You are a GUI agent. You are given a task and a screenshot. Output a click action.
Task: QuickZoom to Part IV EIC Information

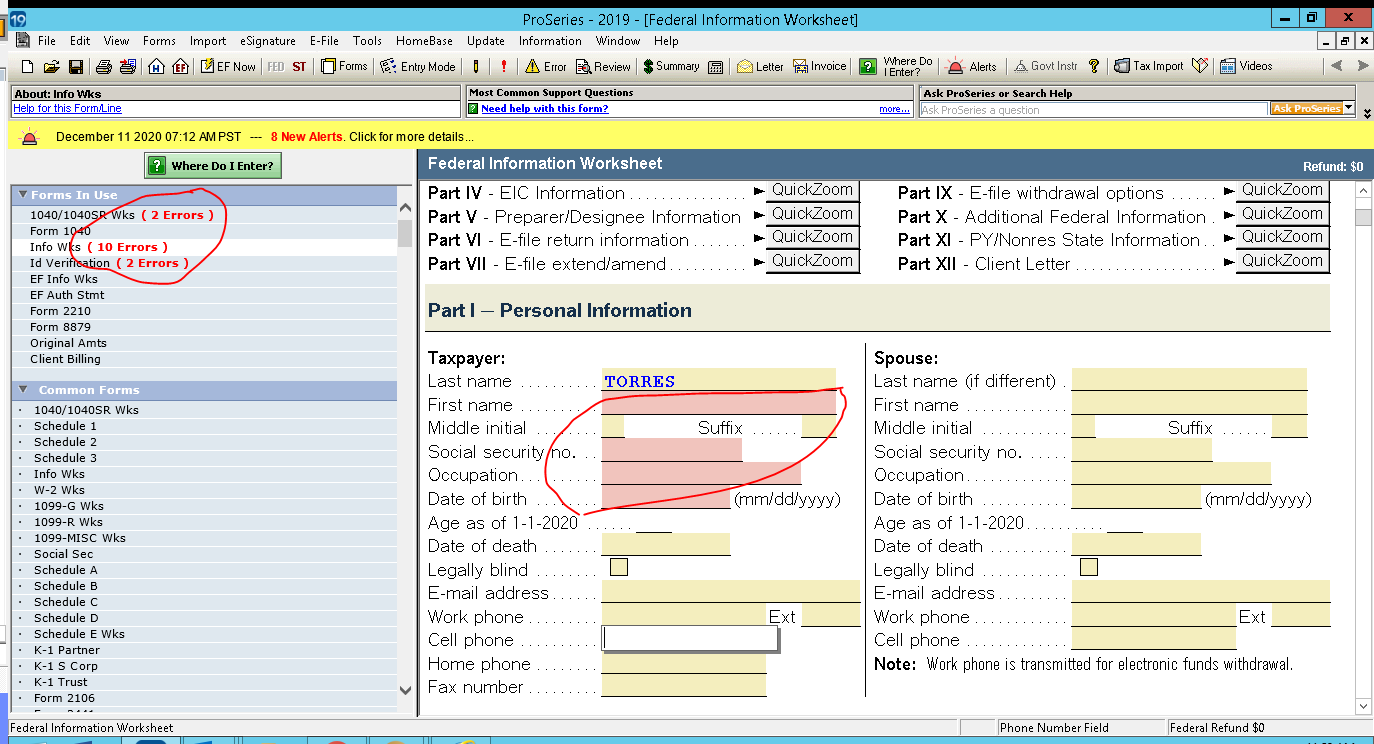tap(812, 191)
